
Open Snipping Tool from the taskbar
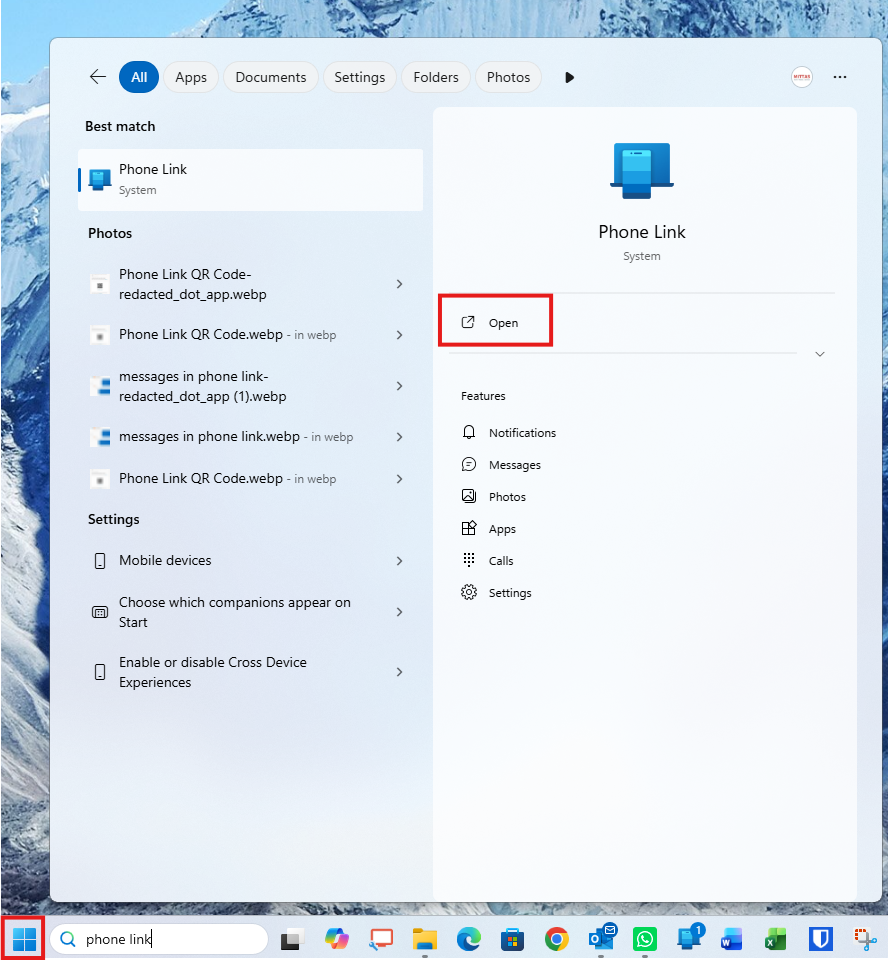(x=865, y=939)
